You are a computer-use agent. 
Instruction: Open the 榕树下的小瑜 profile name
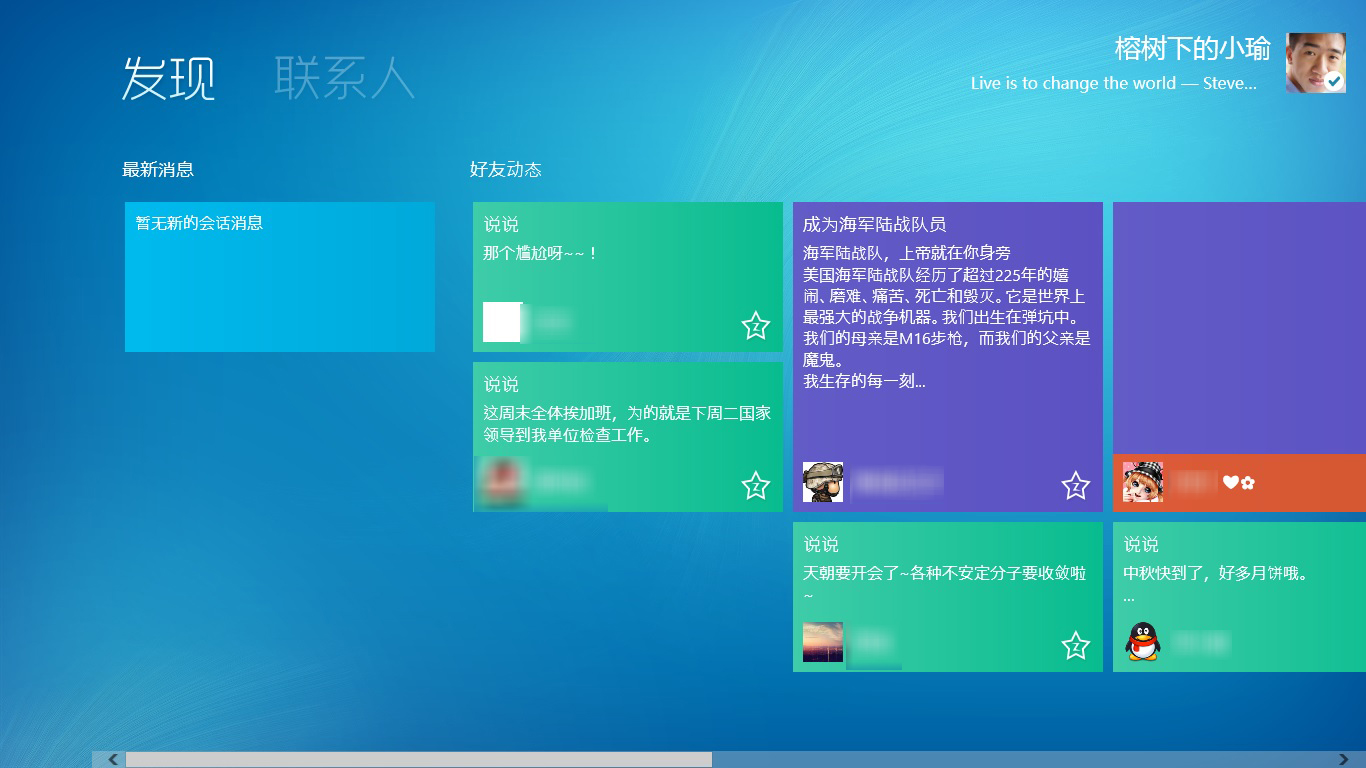coord(1192,48)
